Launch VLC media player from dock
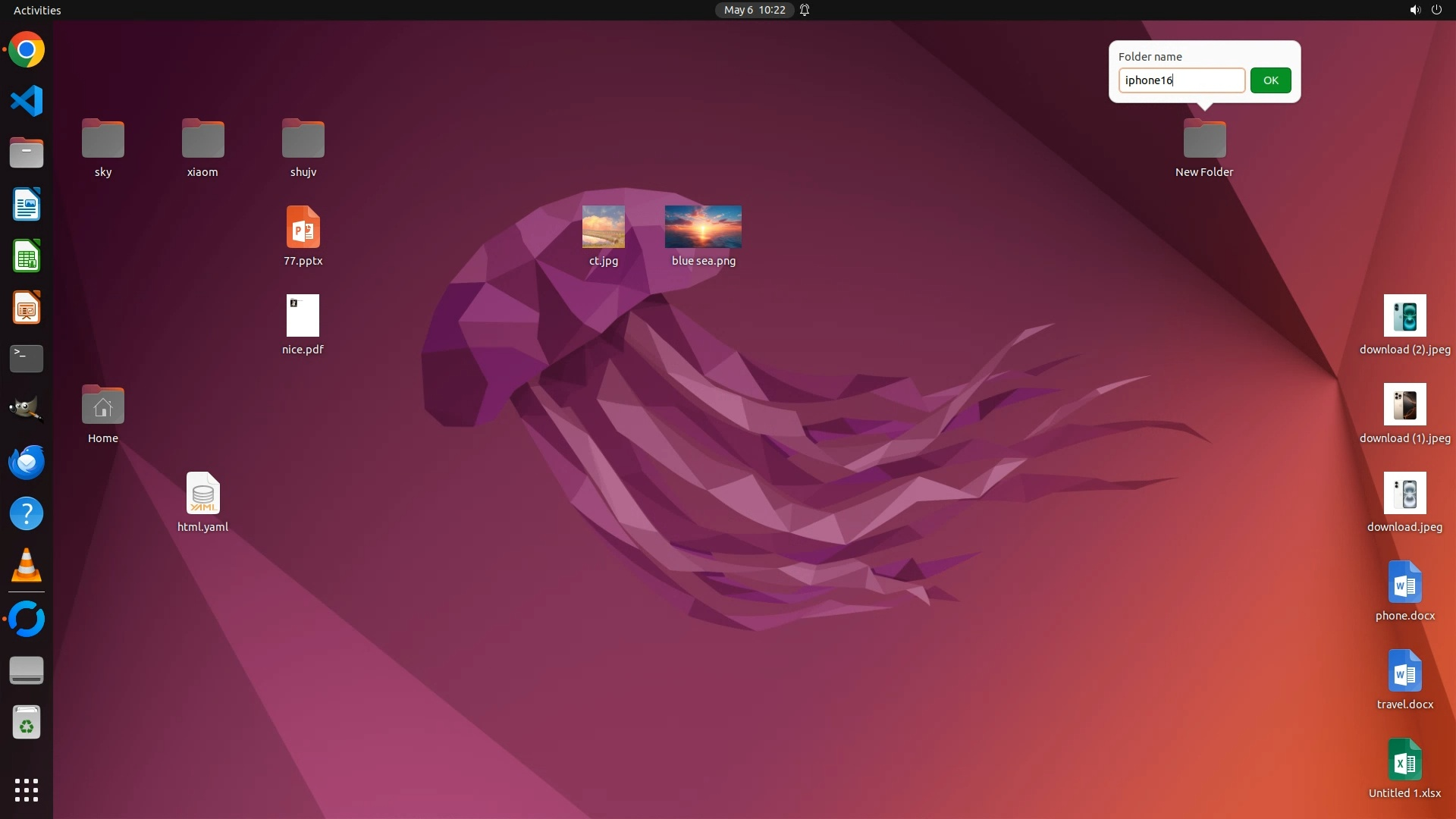Screen dimensions: 1456x819 coord(27,566)
